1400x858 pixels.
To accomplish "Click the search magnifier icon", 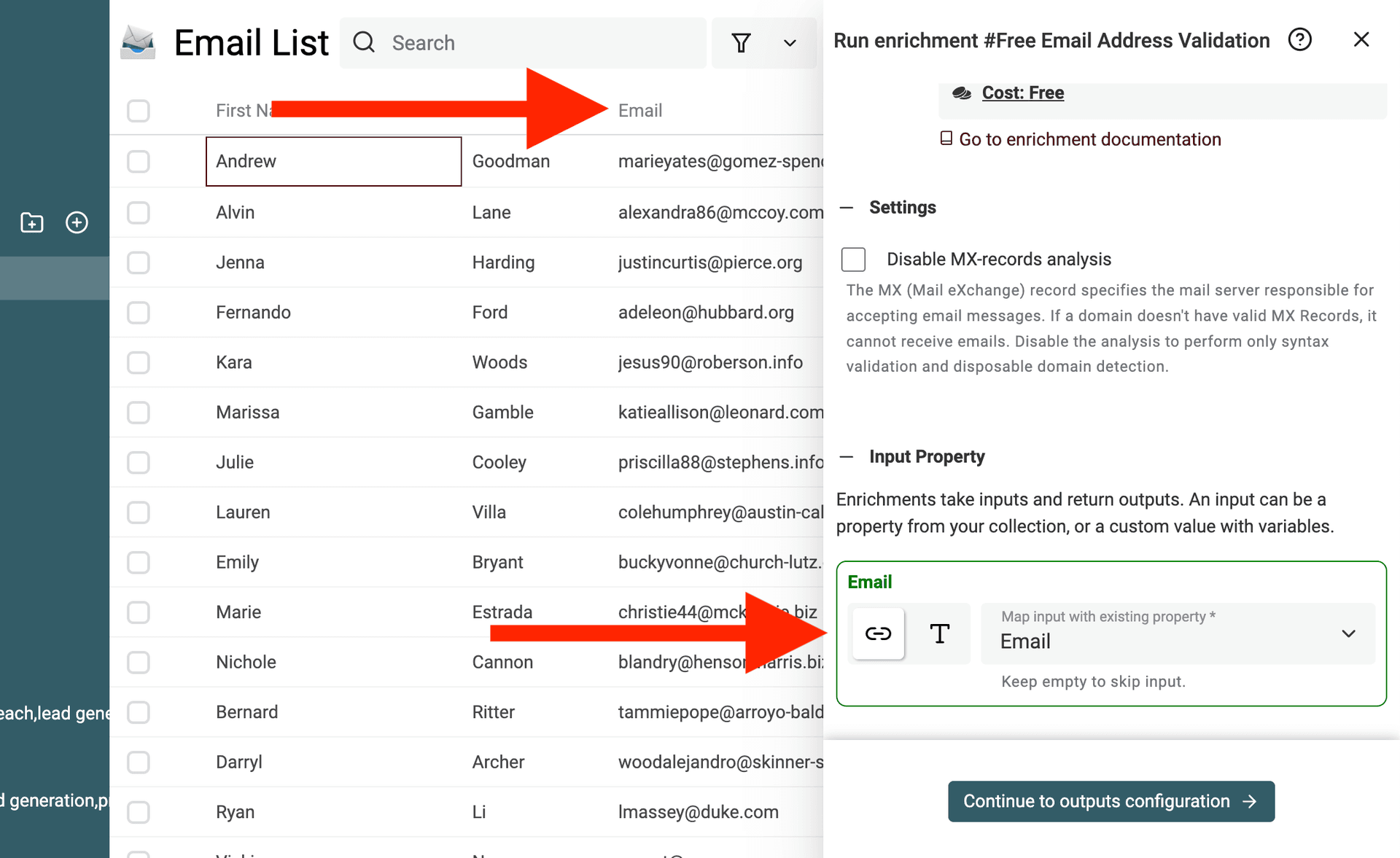I will (x=364, y=42).
